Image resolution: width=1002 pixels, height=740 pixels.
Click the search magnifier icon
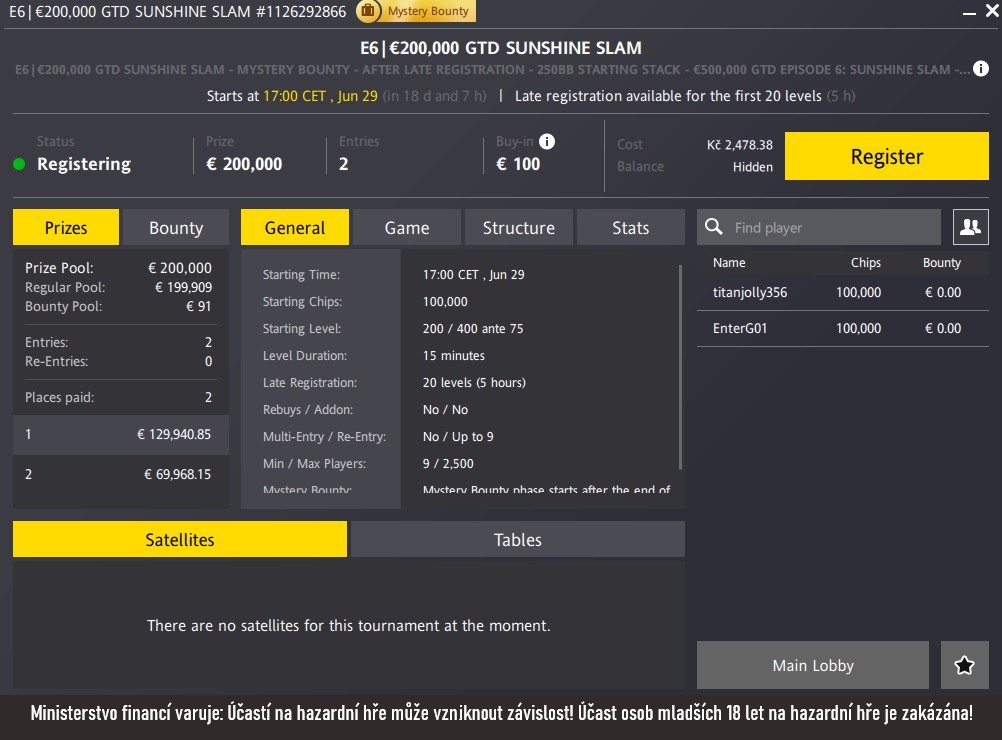pos(714,227)
